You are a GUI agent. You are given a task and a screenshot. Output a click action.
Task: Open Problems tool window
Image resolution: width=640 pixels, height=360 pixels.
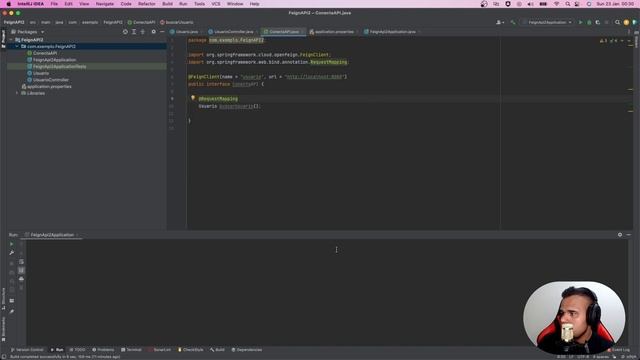click(103, 350)
